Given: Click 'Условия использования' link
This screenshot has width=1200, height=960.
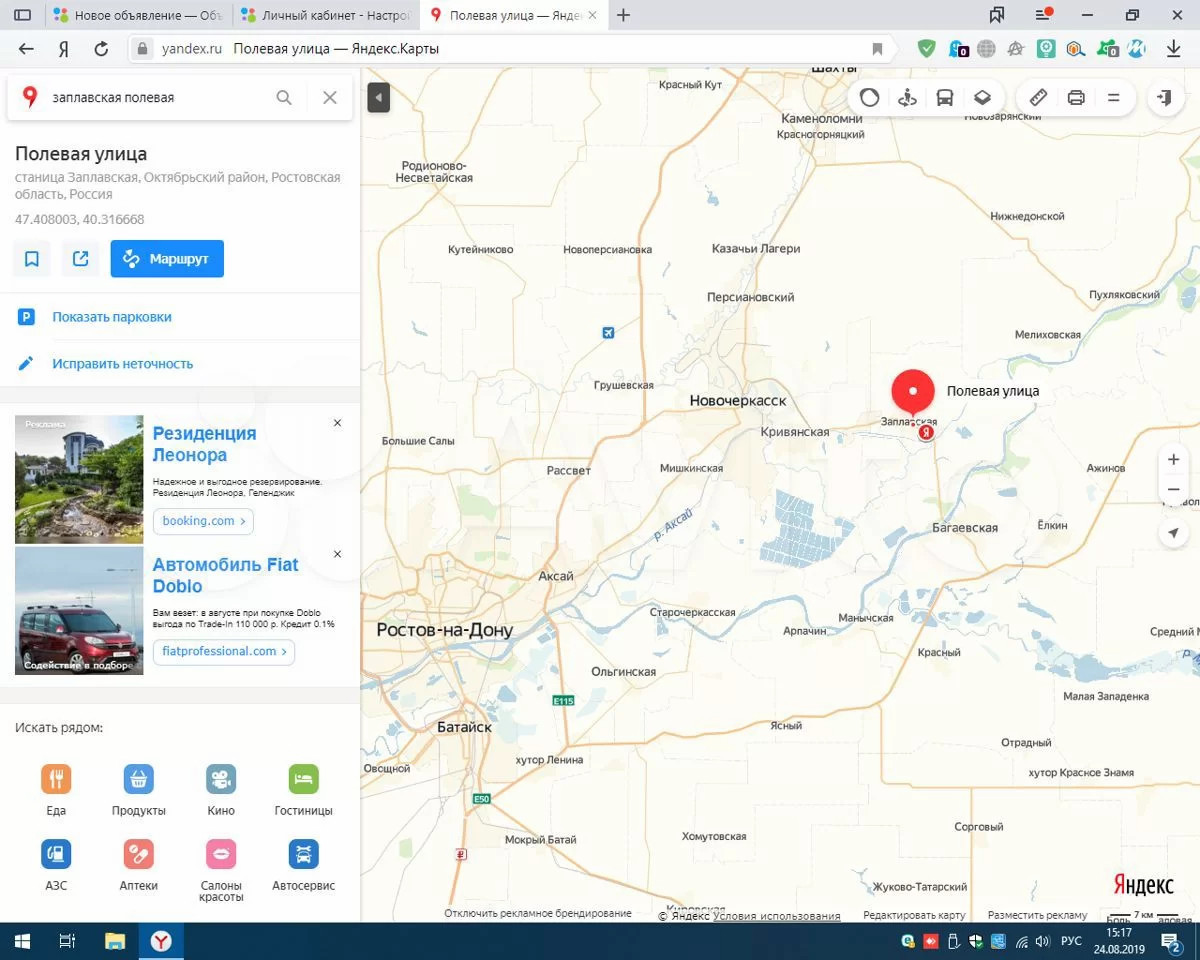Looking at the screenshot, I should (x=776, y=916).
